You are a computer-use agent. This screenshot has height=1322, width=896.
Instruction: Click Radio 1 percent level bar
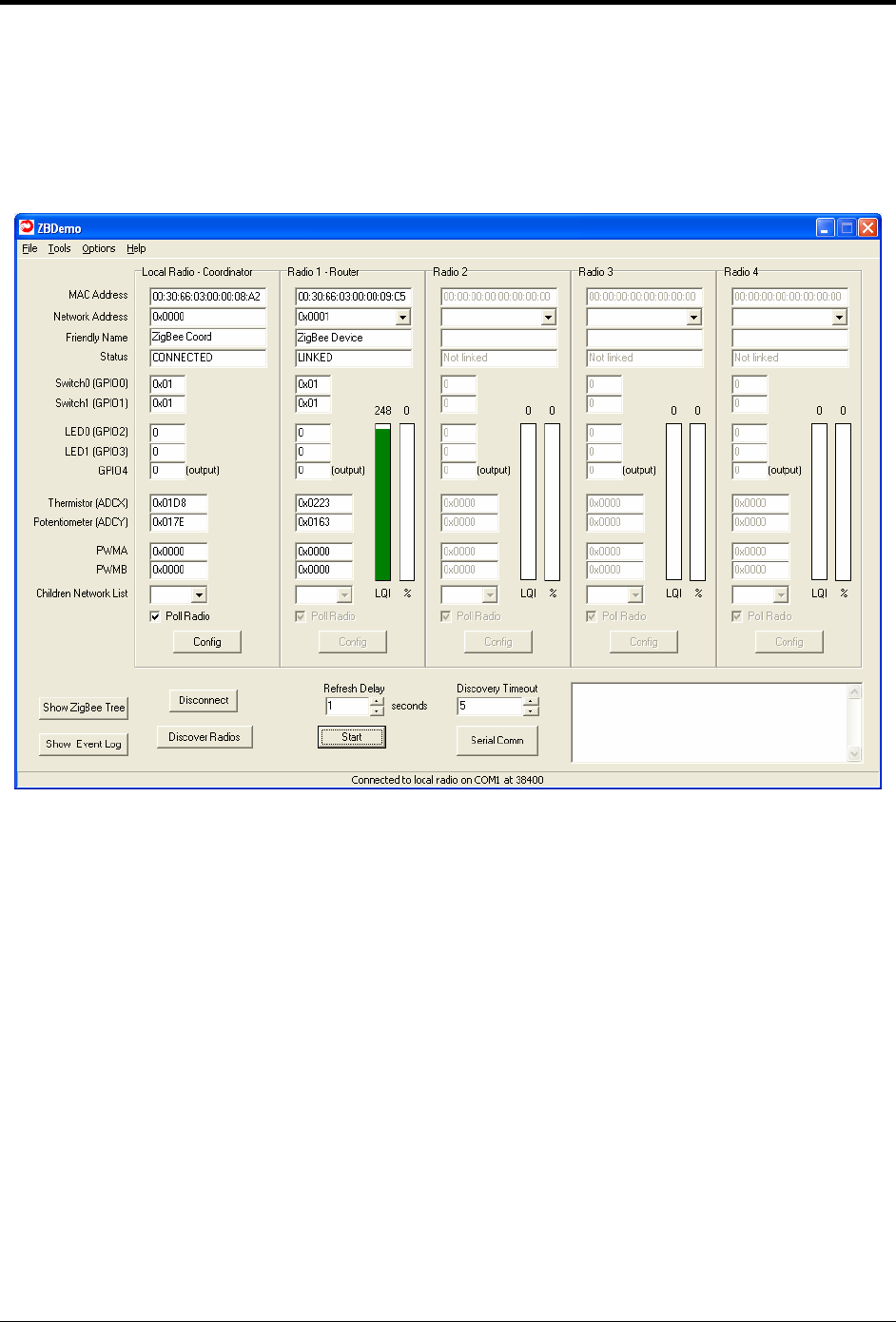(407, 502)
